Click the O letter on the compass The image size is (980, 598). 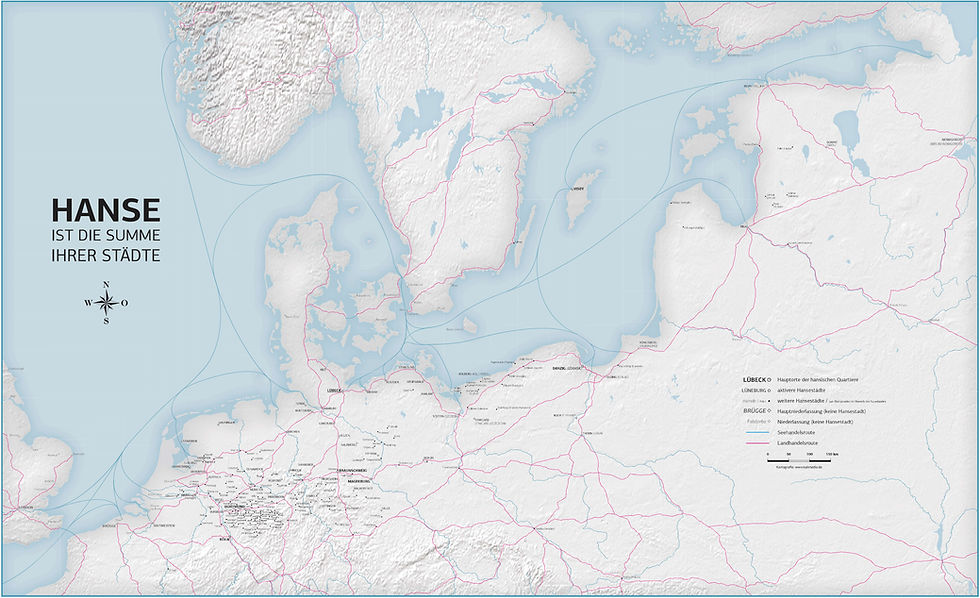(125, 304)
